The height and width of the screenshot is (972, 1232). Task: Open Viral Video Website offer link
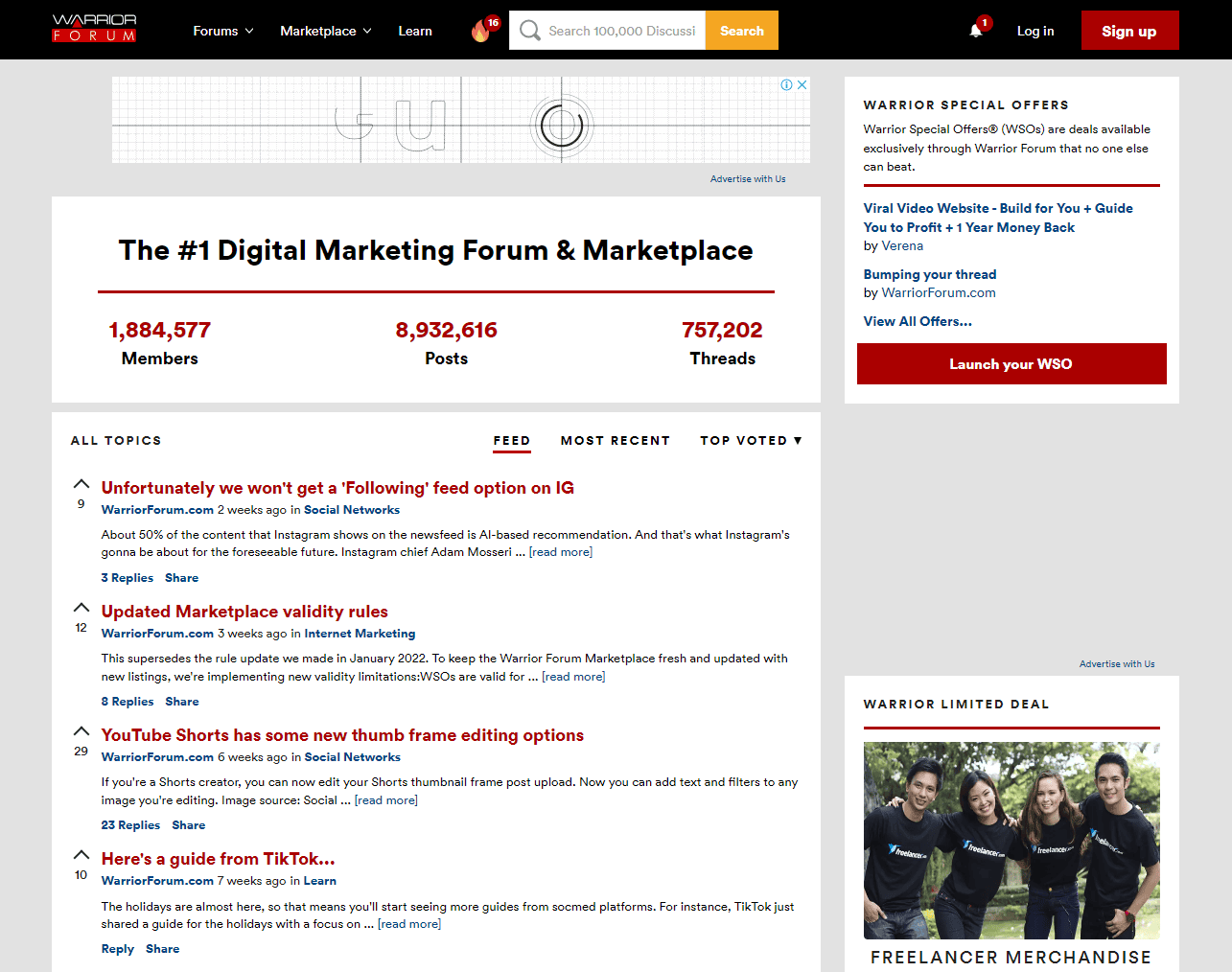998,218
